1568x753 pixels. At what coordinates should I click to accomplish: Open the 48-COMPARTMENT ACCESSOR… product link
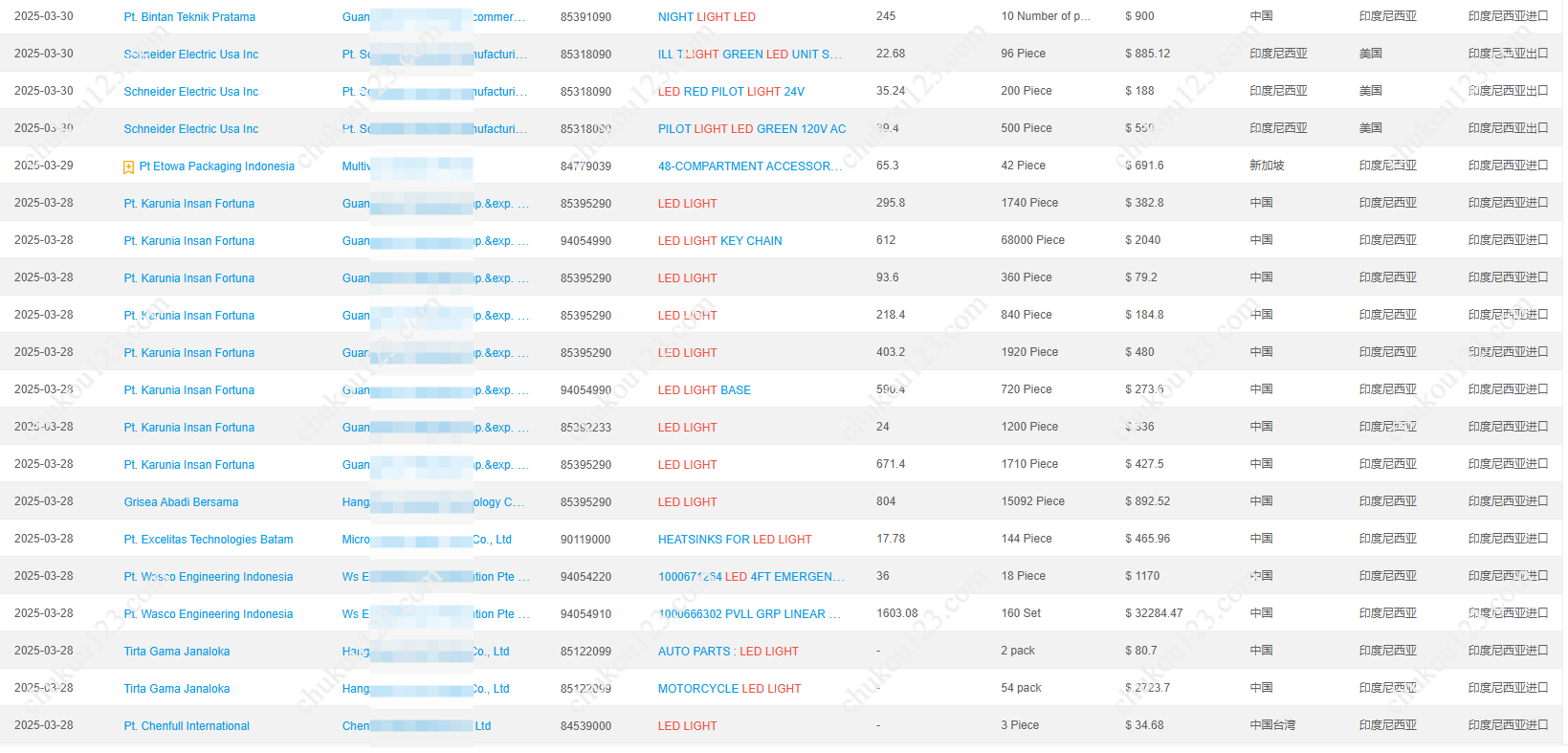coord(750,166)
